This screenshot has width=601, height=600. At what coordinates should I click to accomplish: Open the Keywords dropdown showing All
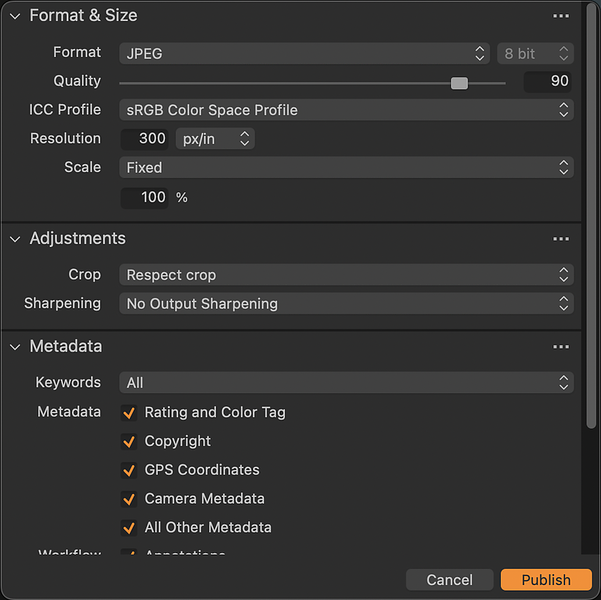click(346, 382)
